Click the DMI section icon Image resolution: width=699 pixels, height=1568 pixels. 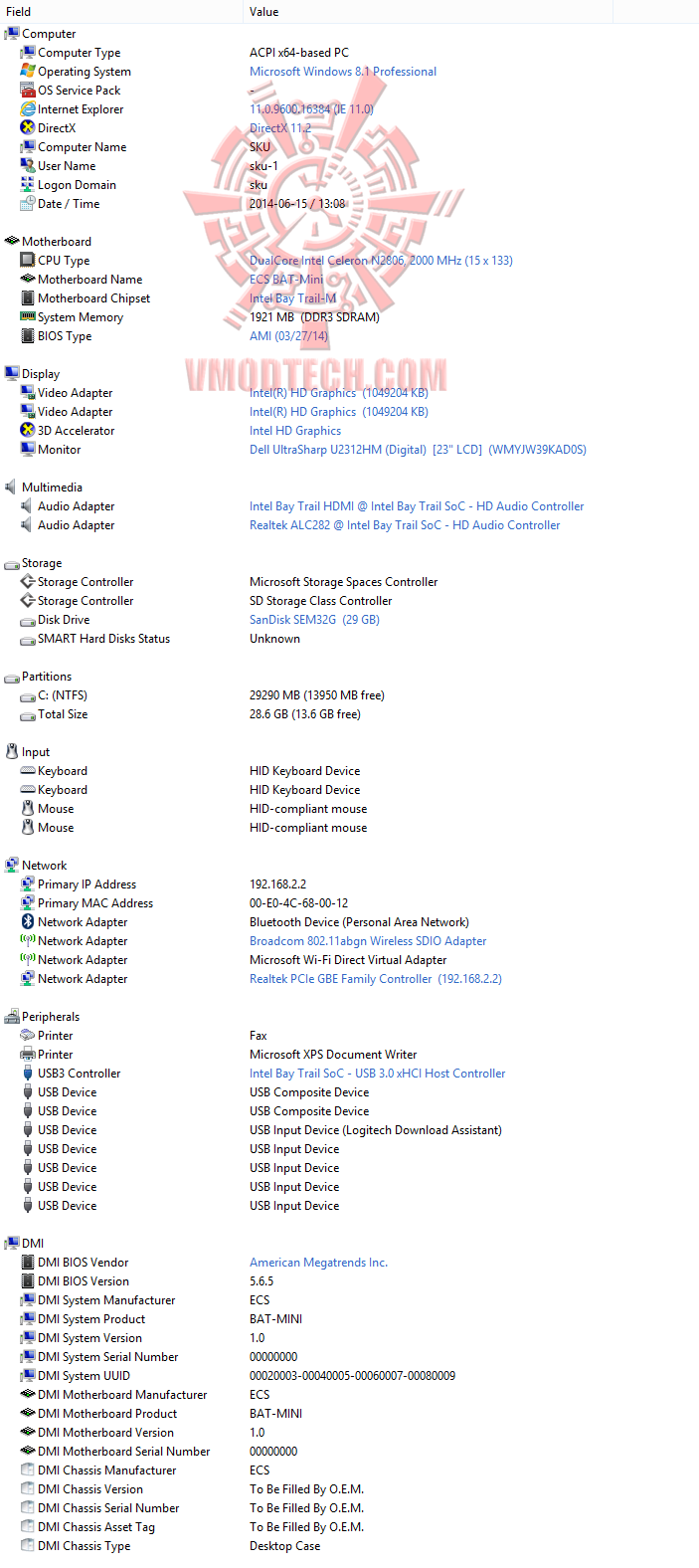tap(12, 1244)
